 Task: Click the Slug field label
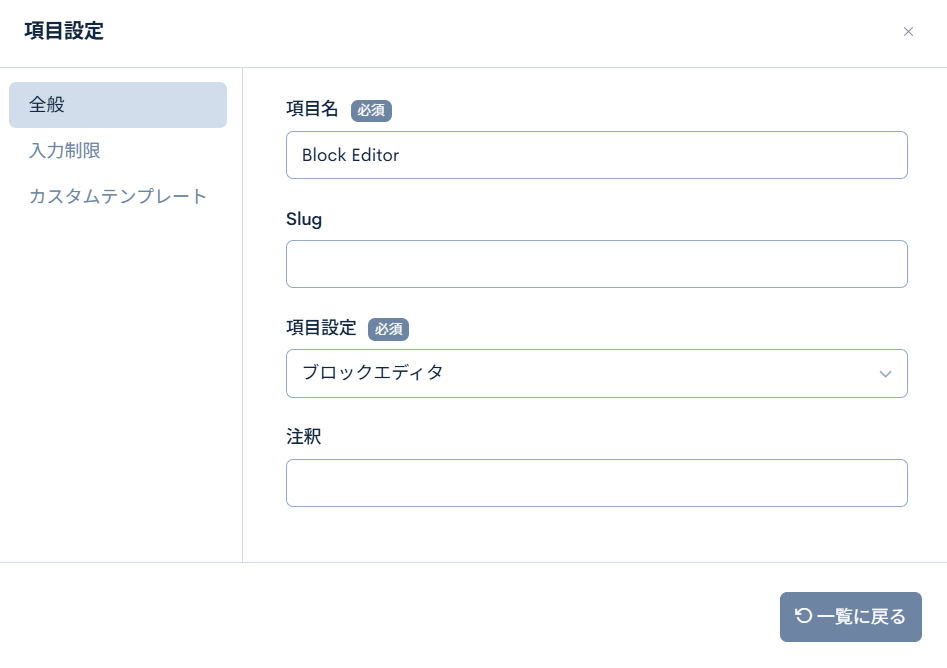click(x=304, y=219)
